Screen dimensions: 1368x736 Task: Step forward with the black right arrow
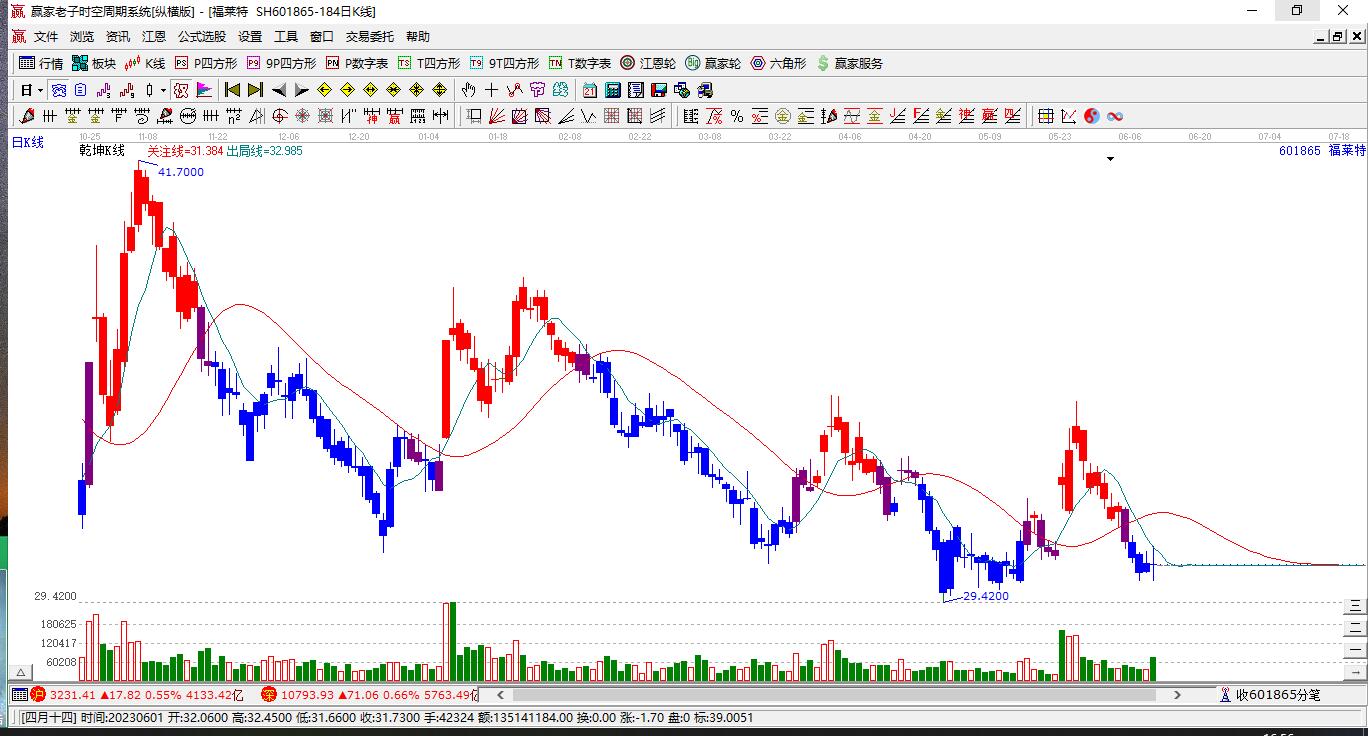[301, 90]
